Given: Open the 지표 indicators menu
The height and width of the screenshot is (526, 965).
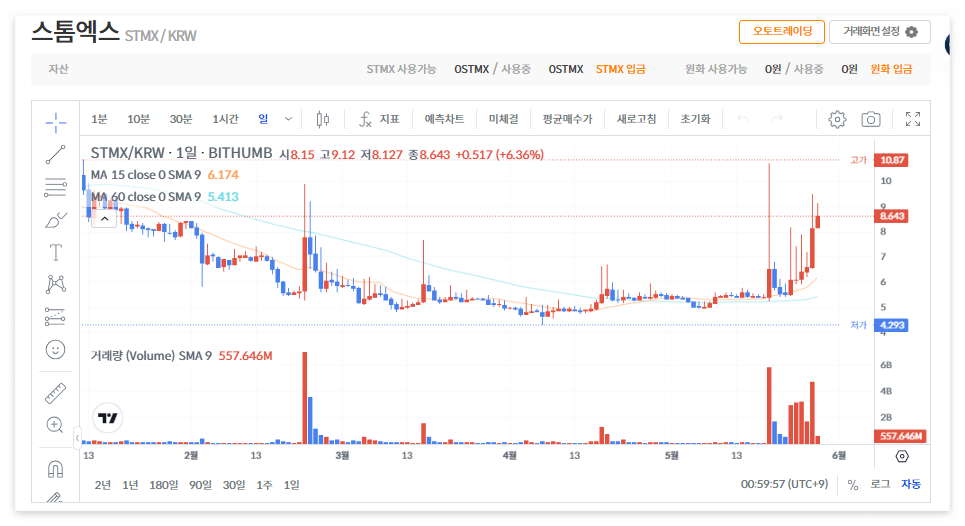Looking at the screenshot, I should [379, 119].
